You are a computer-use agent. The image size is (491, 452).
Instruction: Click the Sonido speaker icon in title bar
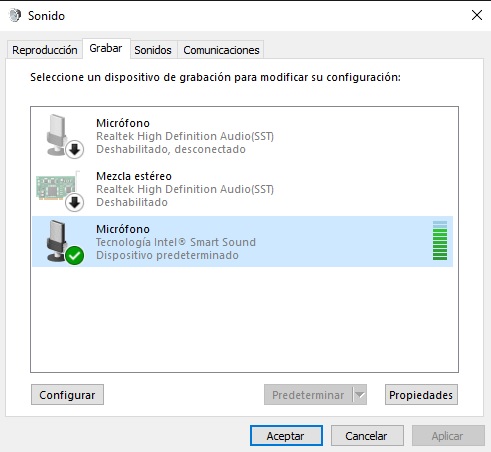(x=15, y=15)
